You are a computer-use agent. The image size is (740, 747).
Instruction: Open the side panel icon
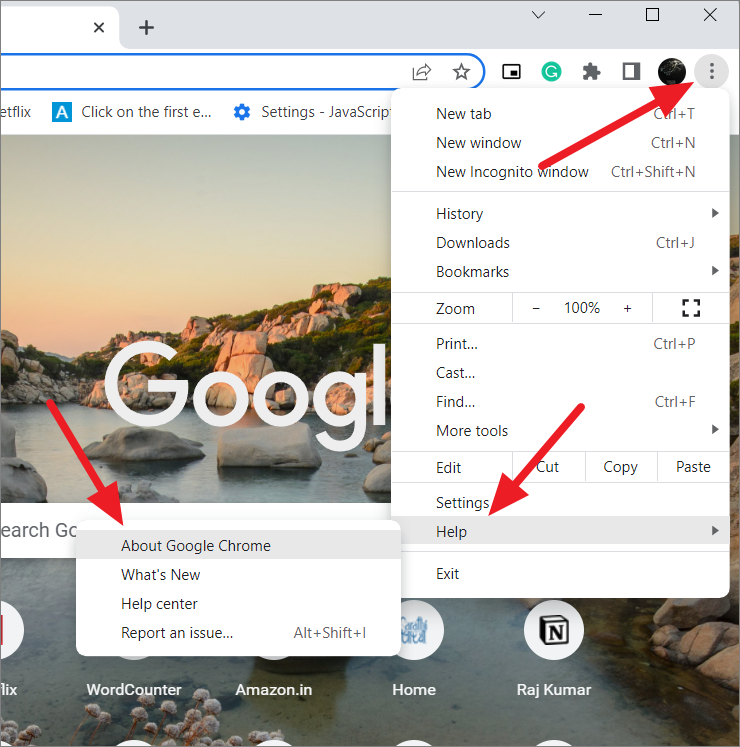631,71
